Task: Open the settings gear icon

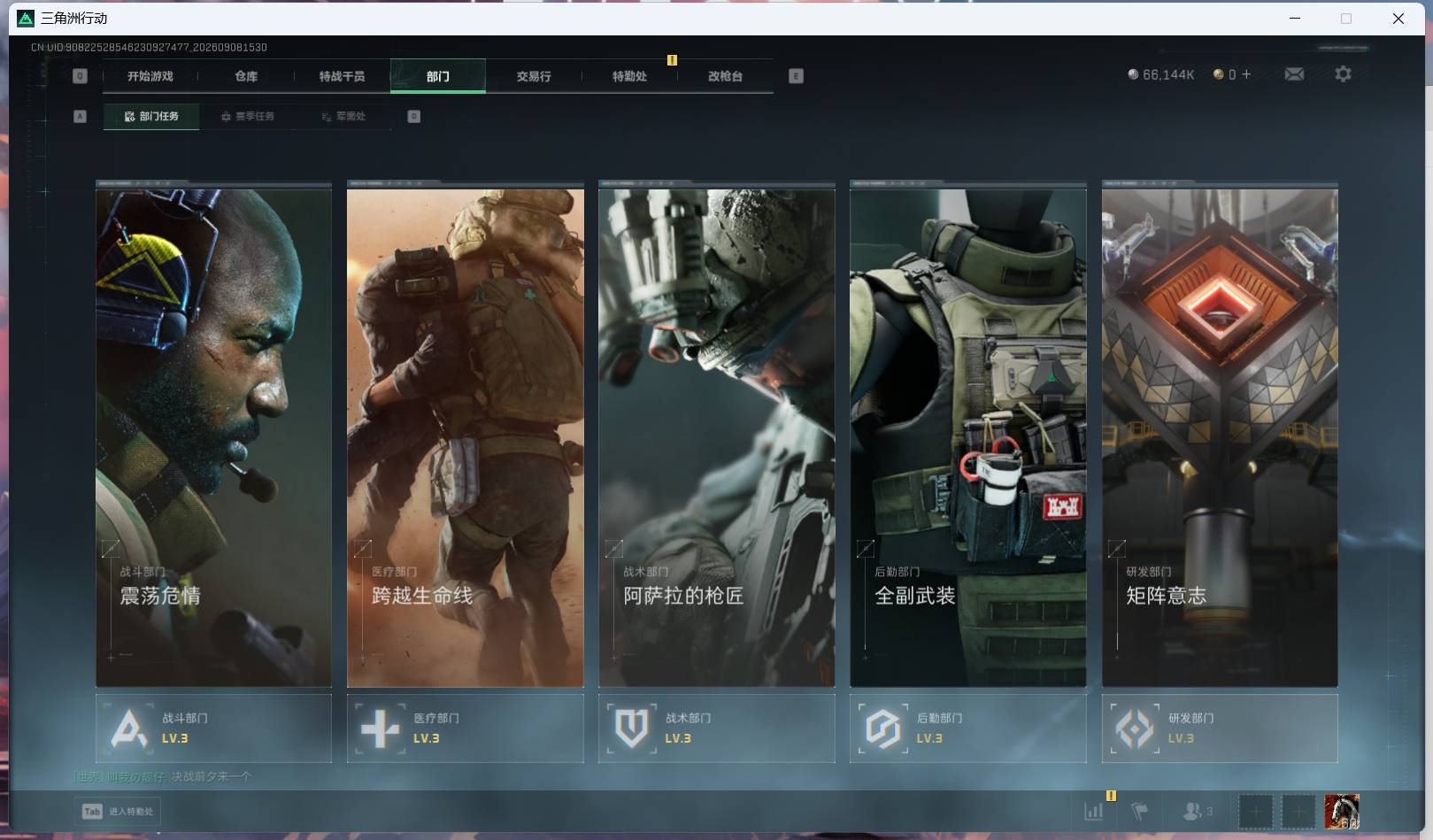Action: 1343,74
